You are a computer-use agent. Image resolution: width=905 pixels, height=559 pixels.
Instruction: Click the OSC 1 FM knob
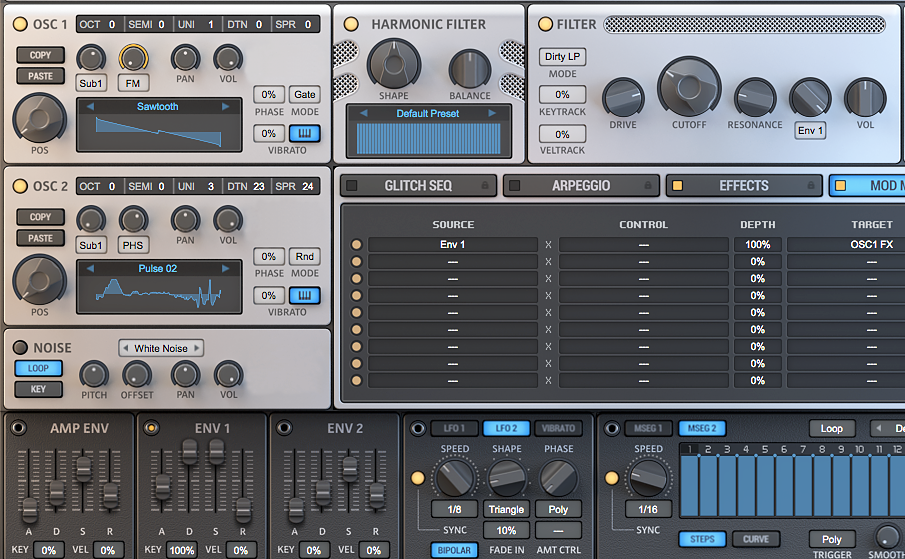tap(133, 58)
